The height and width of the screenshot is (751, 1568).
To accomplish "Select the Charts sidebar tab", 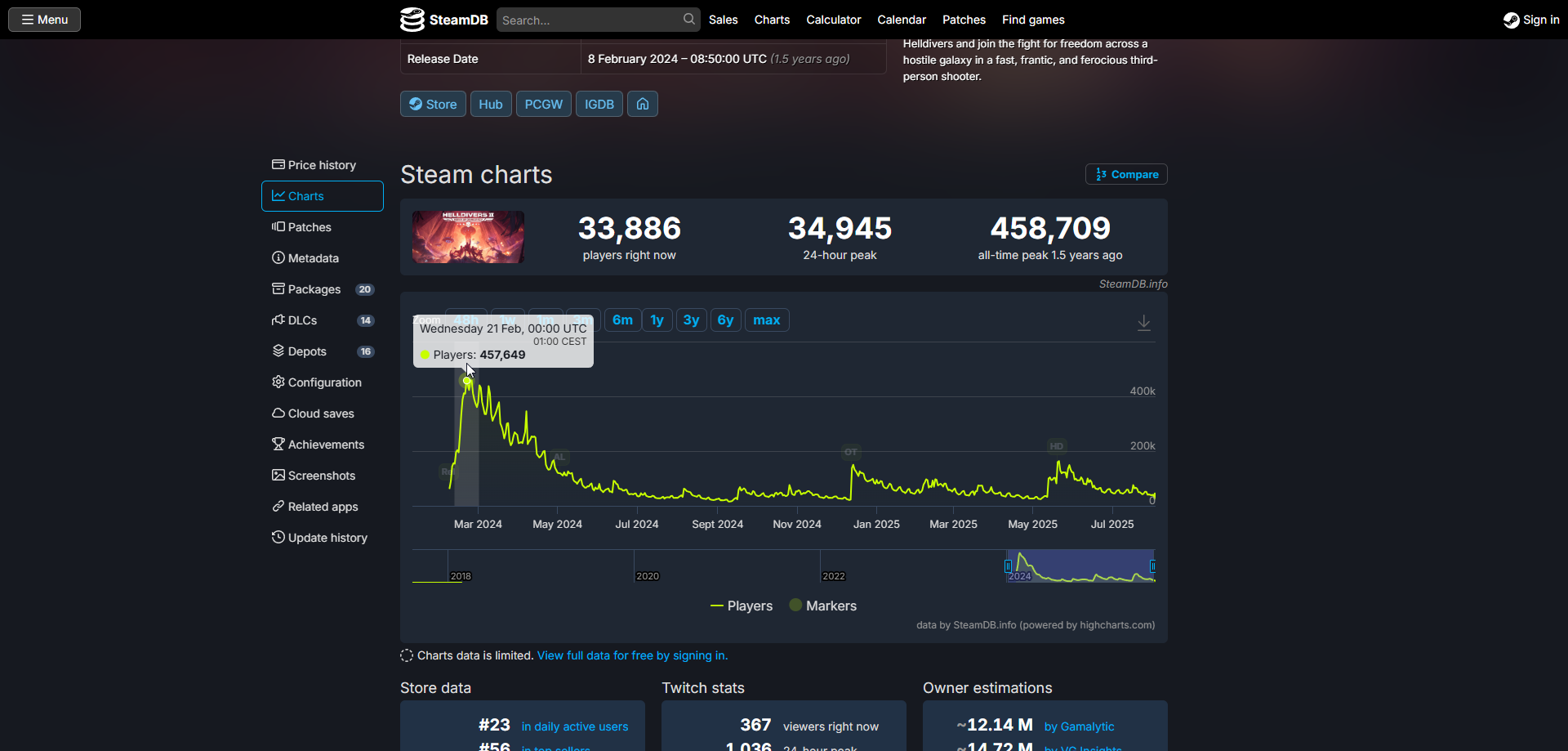I will point(322,196).
